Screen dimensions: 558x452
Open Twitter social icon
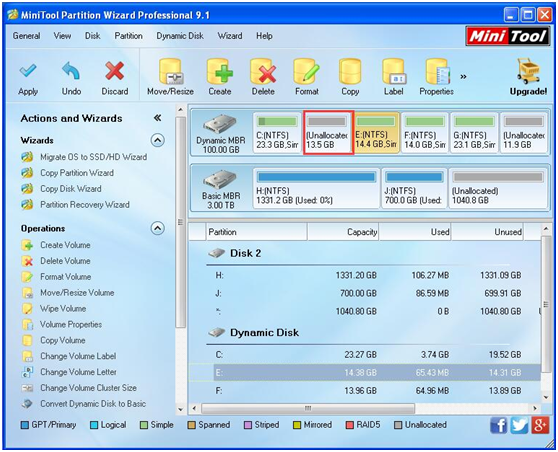pyautogui.click(x=519, y=425)
